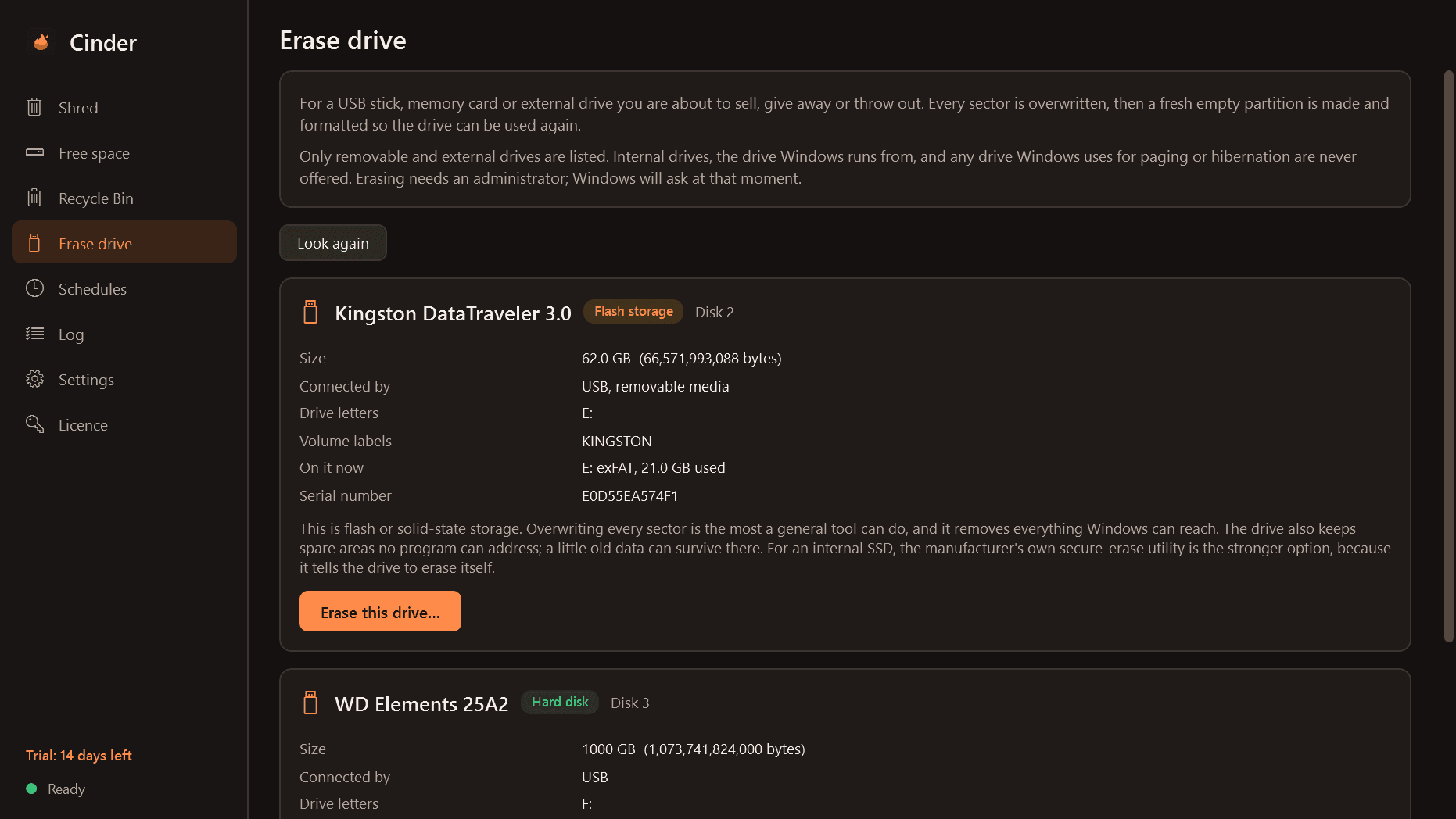Open Settings via the gear icon
Image resolution: width=1456 pixels, height=819 pixels.
(x=34, y=379)
